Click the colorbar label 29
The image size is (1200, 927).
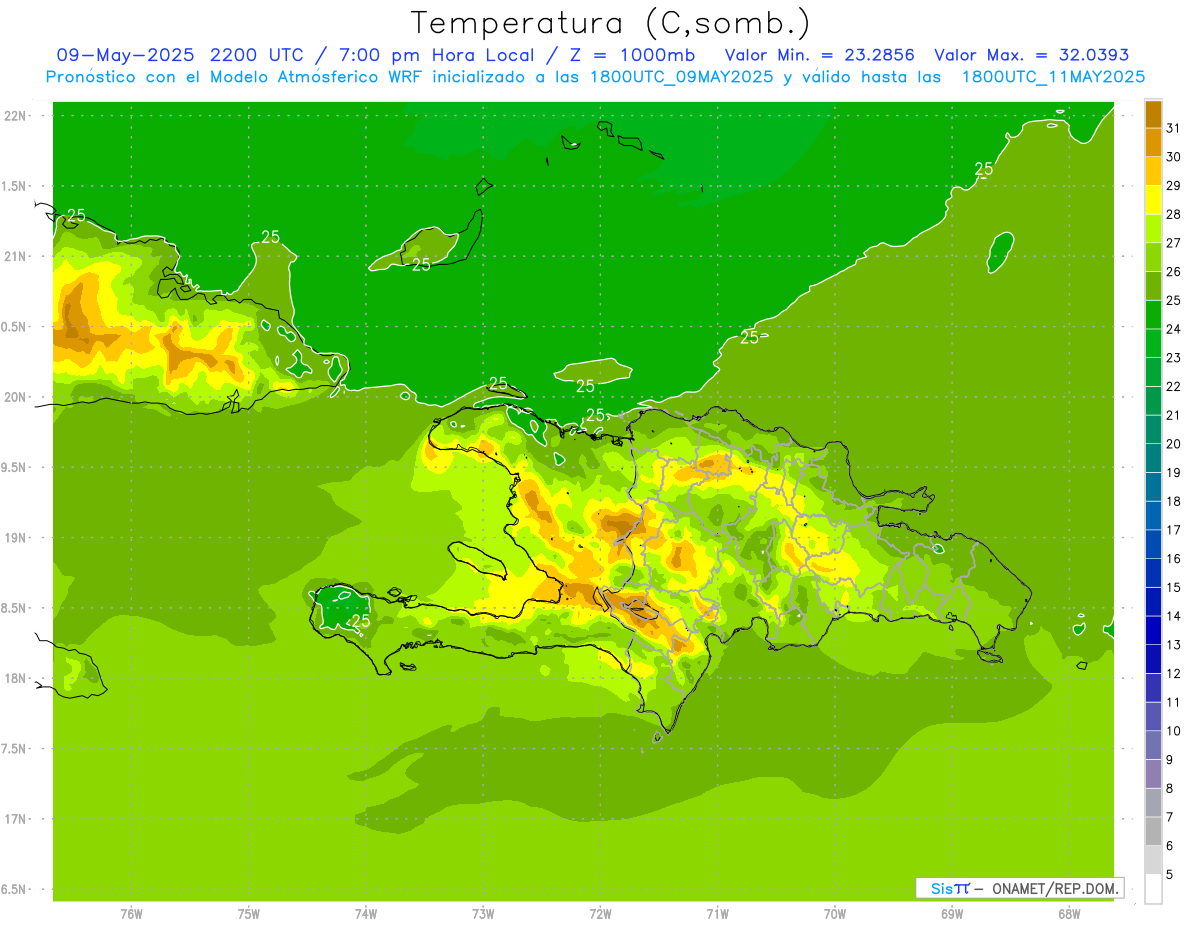[1174, 186]
